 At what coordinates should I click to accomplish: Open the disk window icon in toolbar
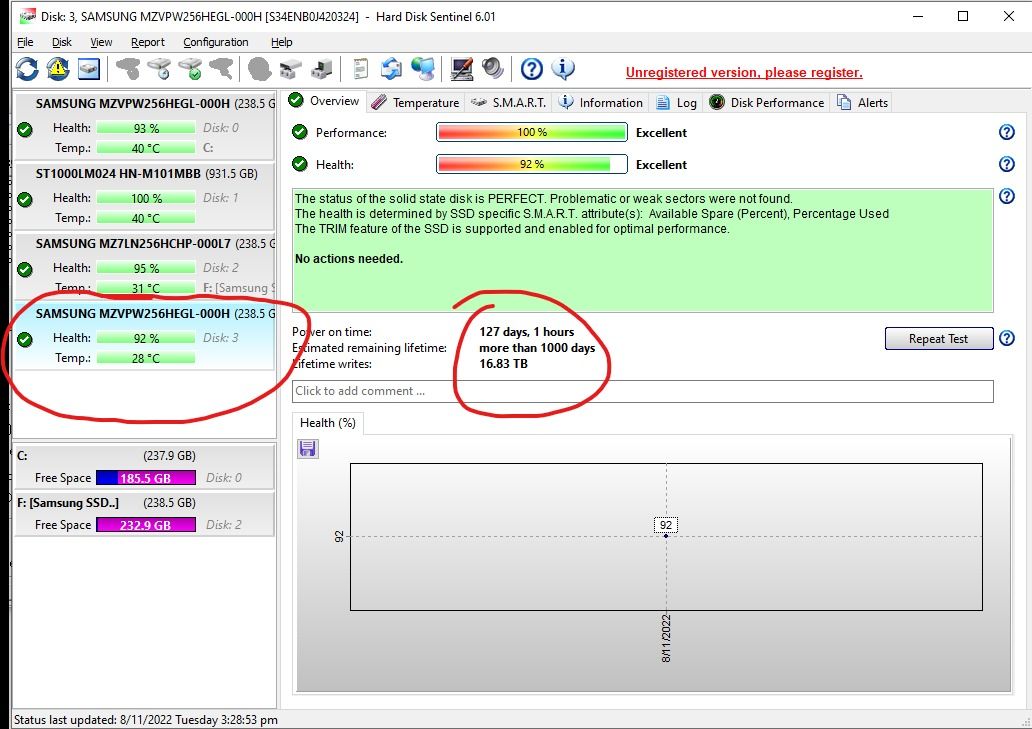tap(89, 68)
